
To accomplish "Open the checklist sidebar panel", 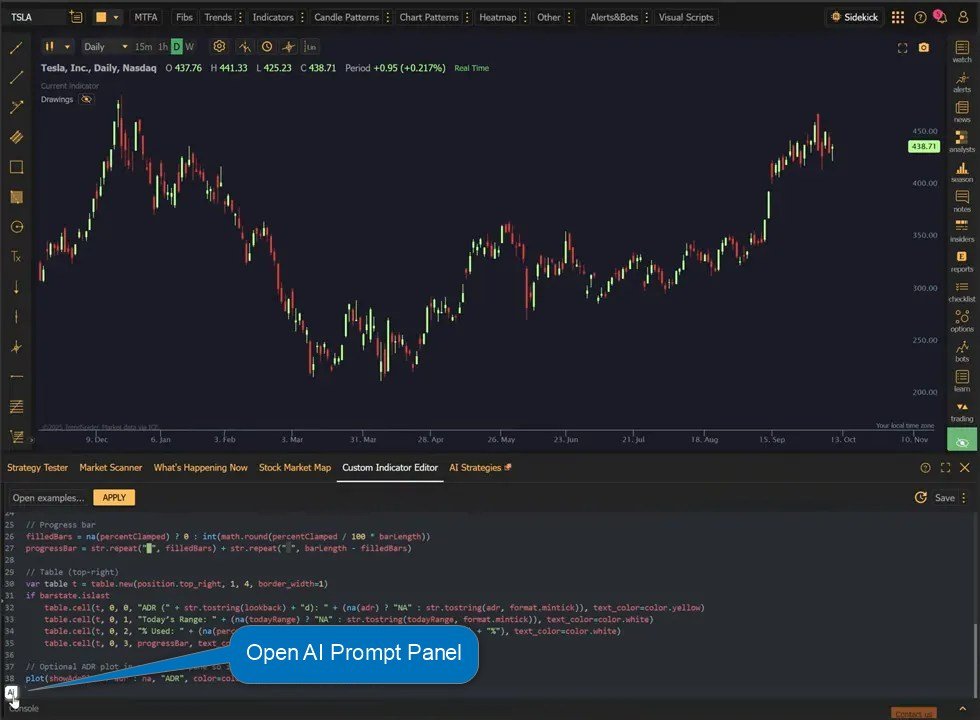I will [962, 291].
